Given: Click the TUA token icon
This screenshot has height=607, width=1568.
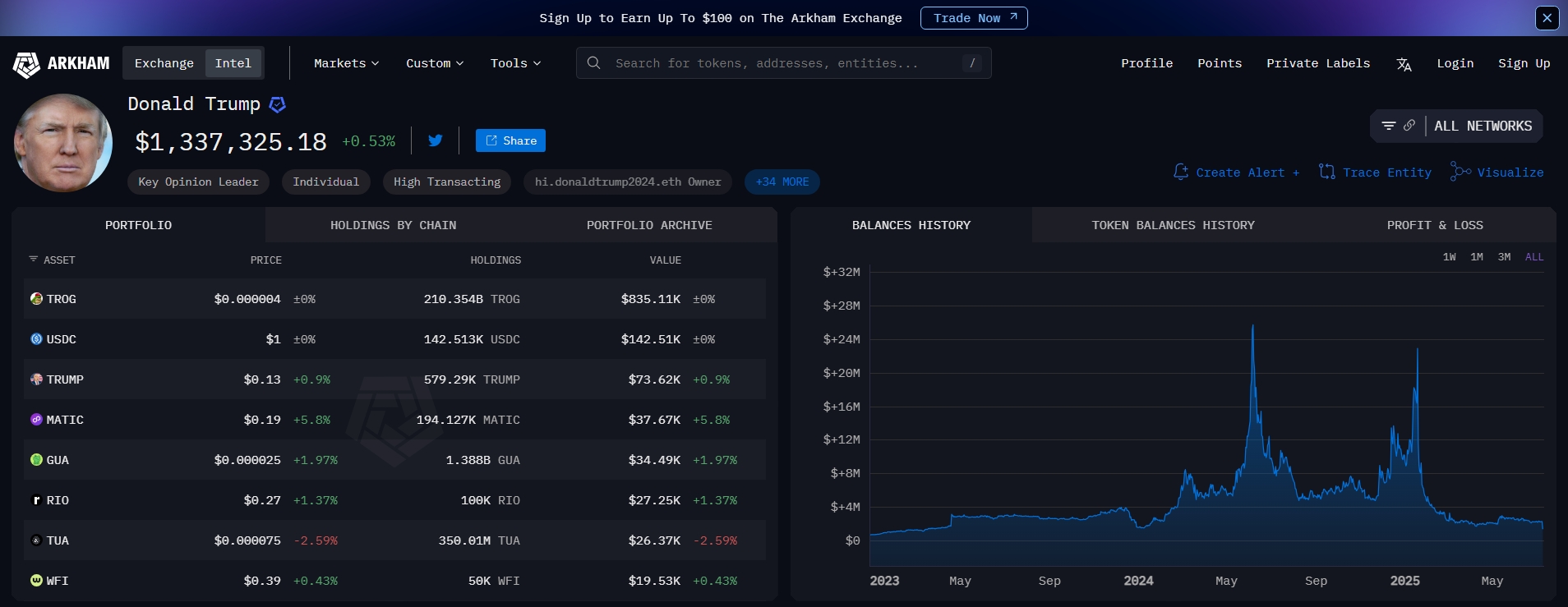Looking at the screenshot, I should click(36, 540).
